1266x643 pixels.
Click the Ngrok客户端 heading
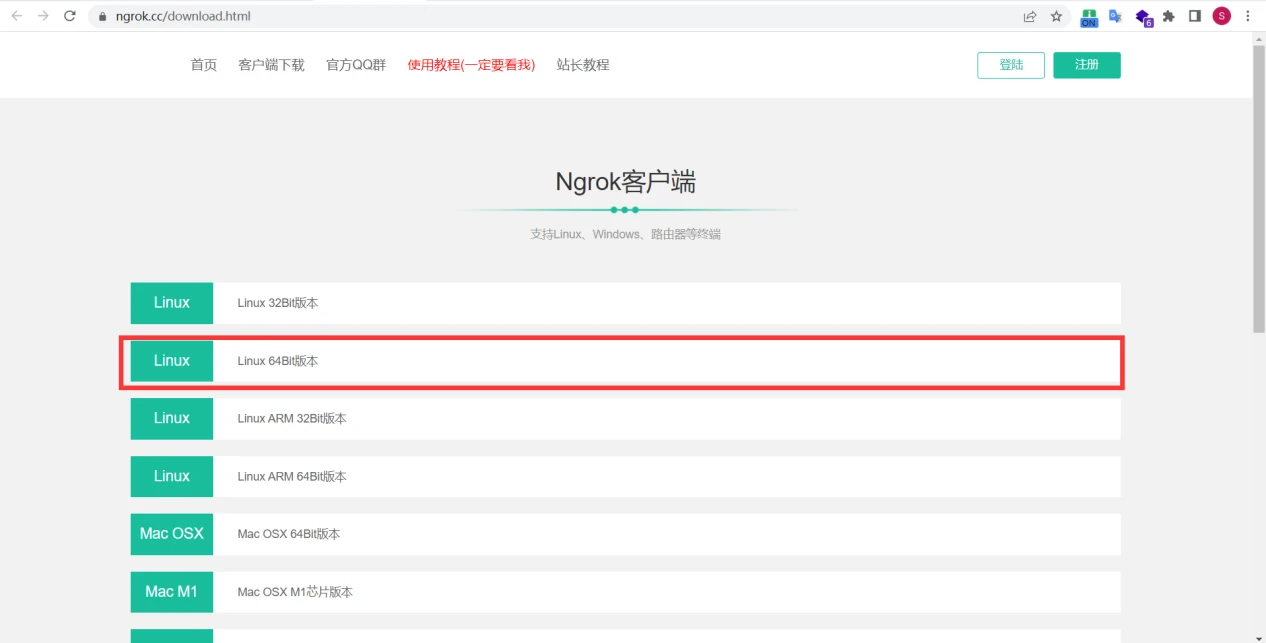[626, 182]
